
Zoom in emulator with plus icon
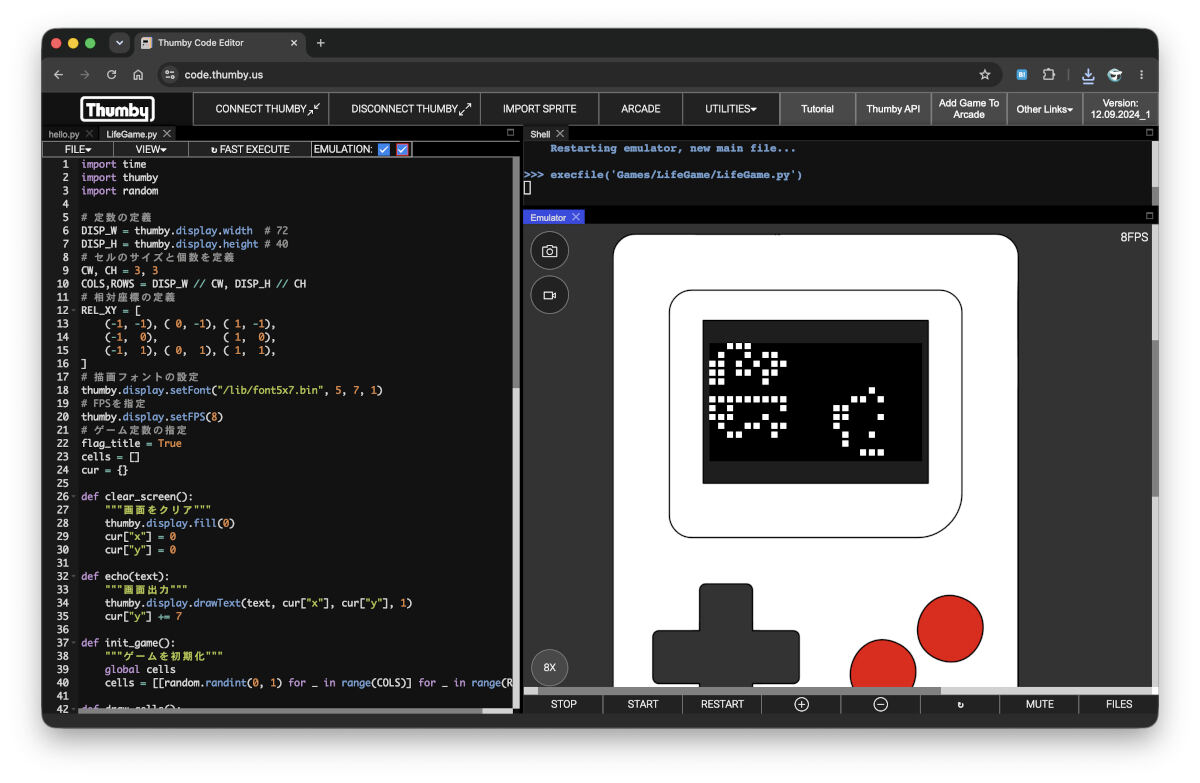[x=801, y=704]
